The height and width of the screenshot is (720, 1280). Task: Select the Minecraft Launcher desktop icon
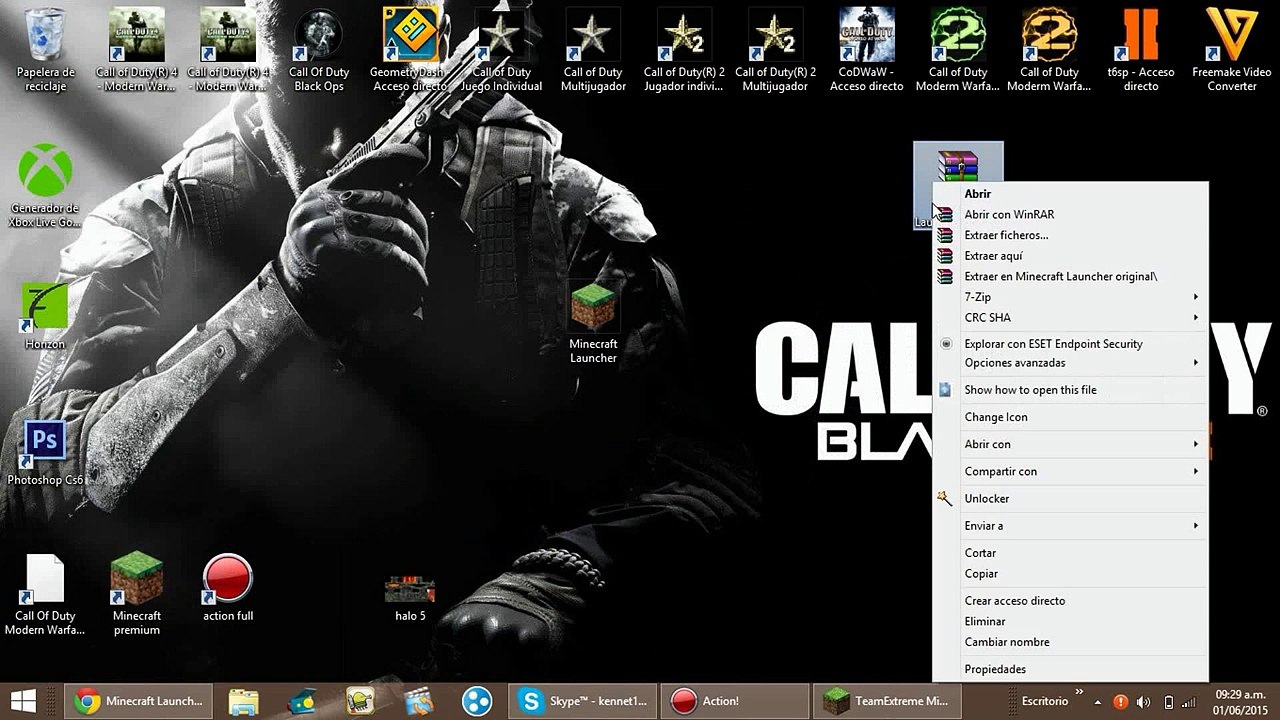[x=593, y=322]
